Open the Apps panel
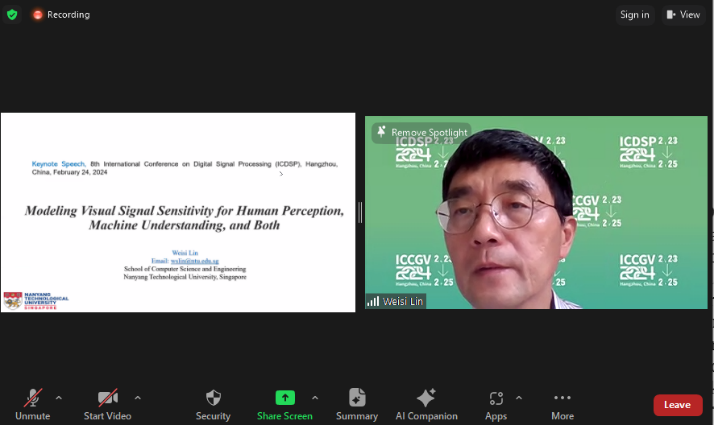Viewport: 714px width, 425px height. pos(496,398)
